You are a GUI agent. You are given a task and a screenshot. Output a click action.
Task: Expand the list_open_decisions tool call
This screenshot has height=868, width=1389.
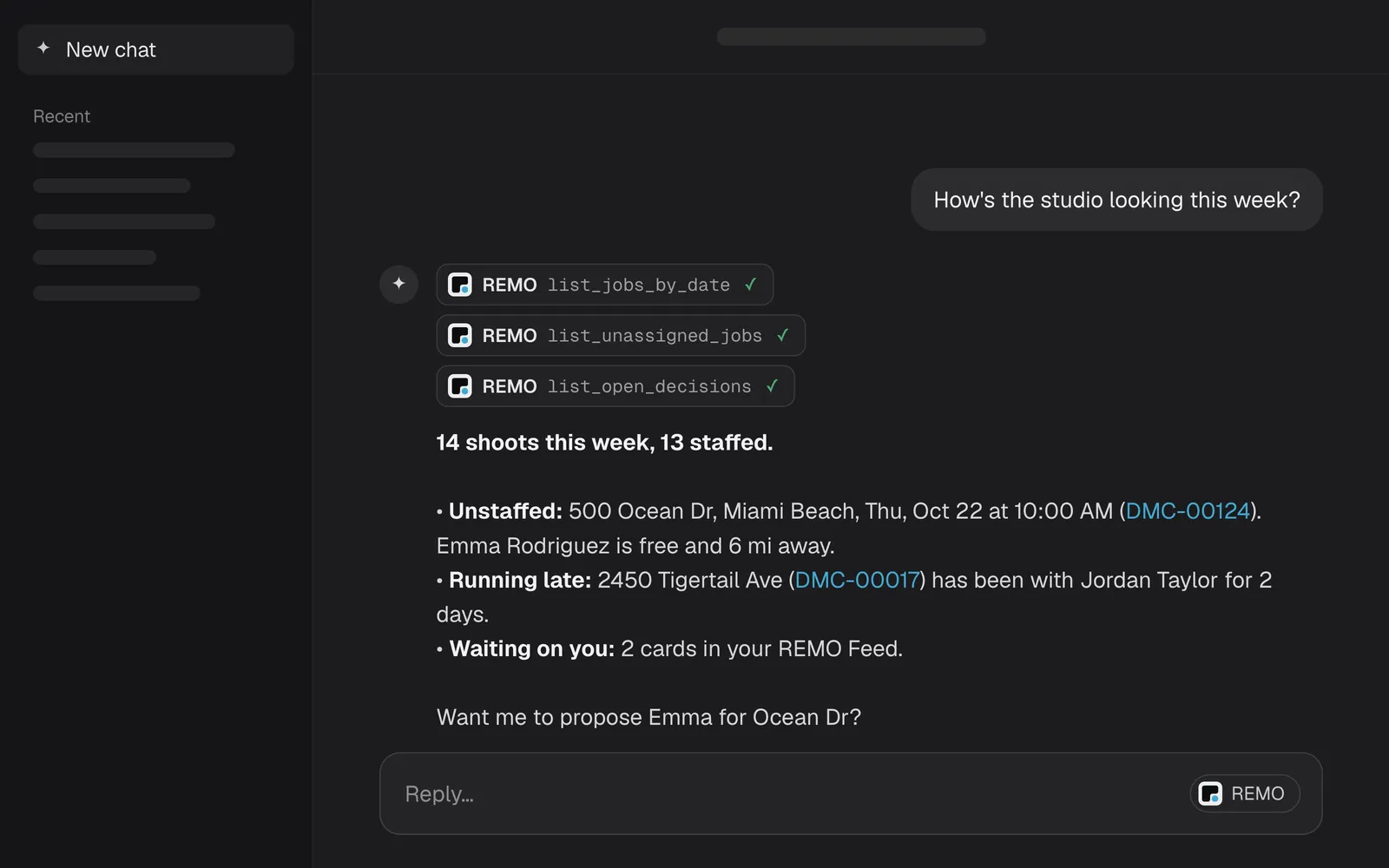click(616, 386)
